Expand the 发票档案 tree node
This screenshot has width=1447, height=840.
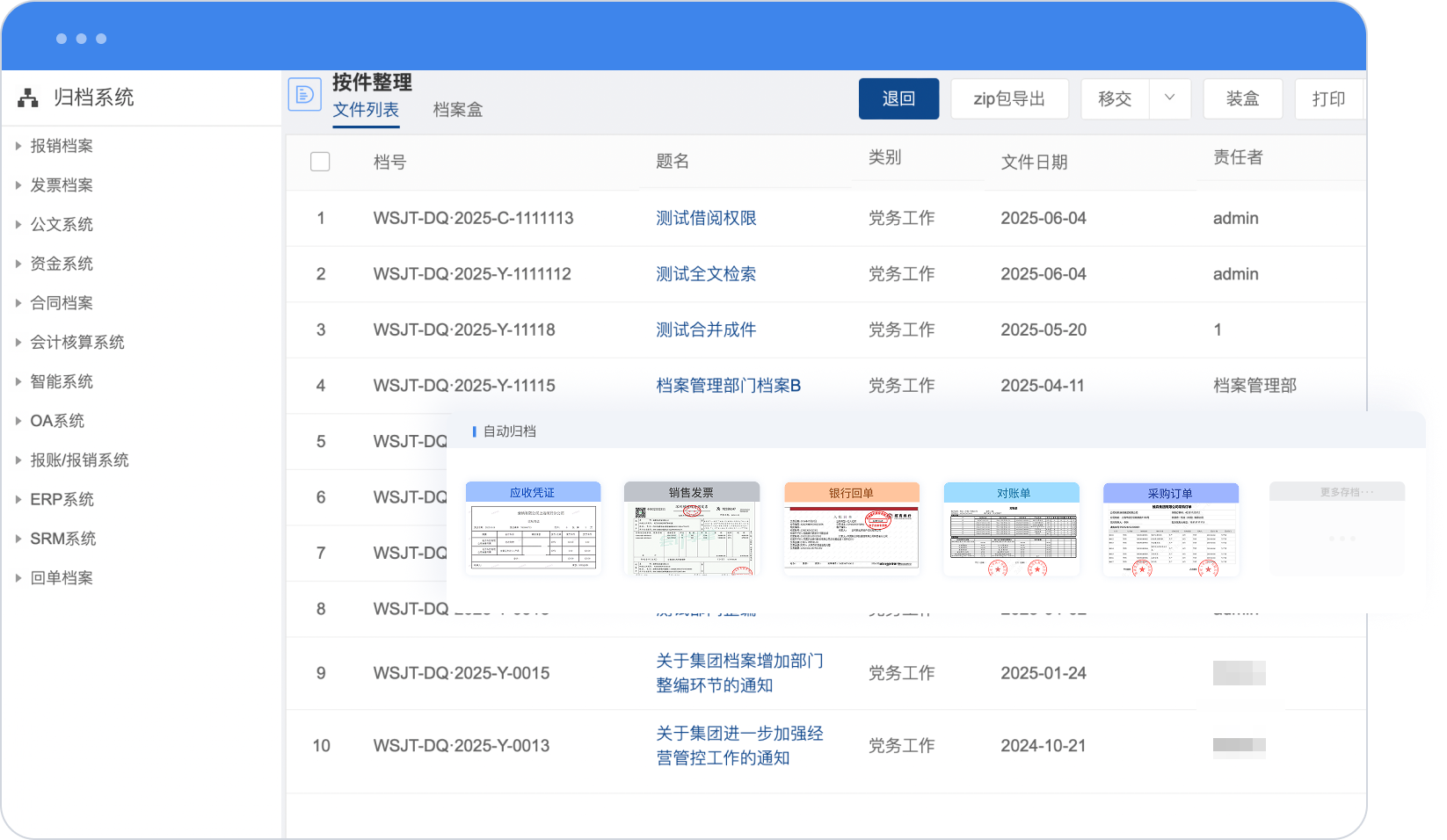18,185
